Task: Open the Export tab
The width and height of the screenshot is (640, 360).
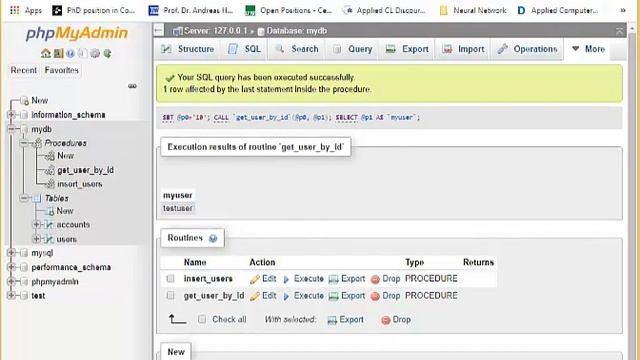Action: coord(407,49)
